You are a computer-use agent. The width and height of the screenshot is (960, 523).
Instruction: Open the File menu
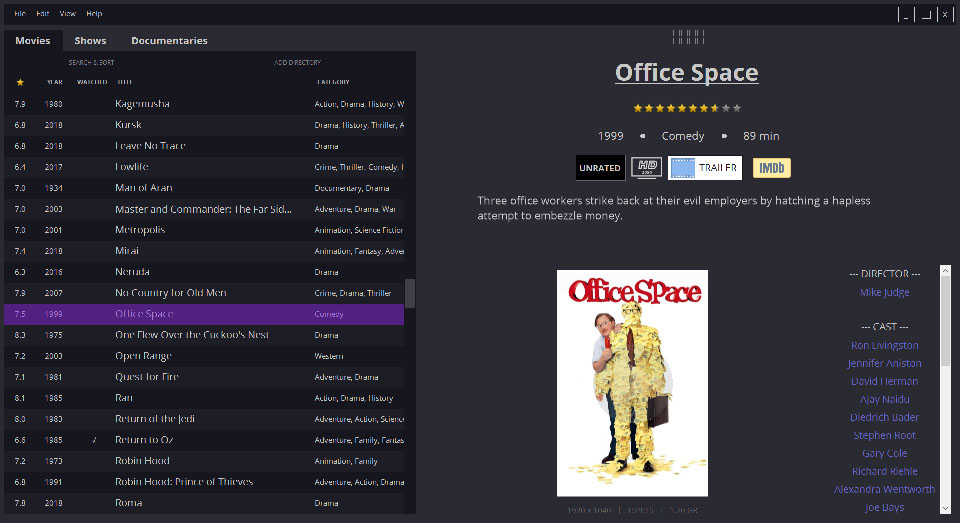click(x=20, y=13)
